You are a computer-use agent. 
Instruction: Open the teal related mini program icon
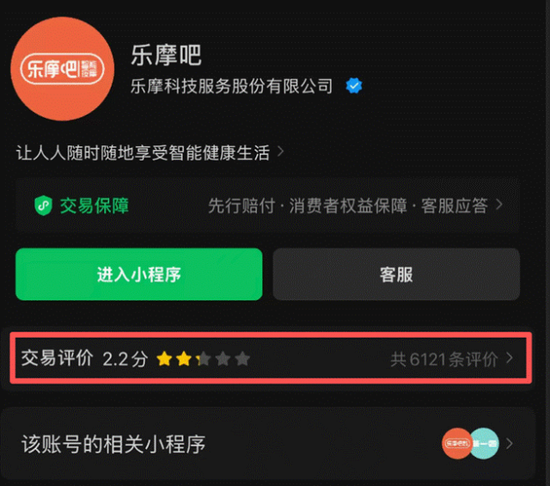pyautogui.click(x=485, y=444)
